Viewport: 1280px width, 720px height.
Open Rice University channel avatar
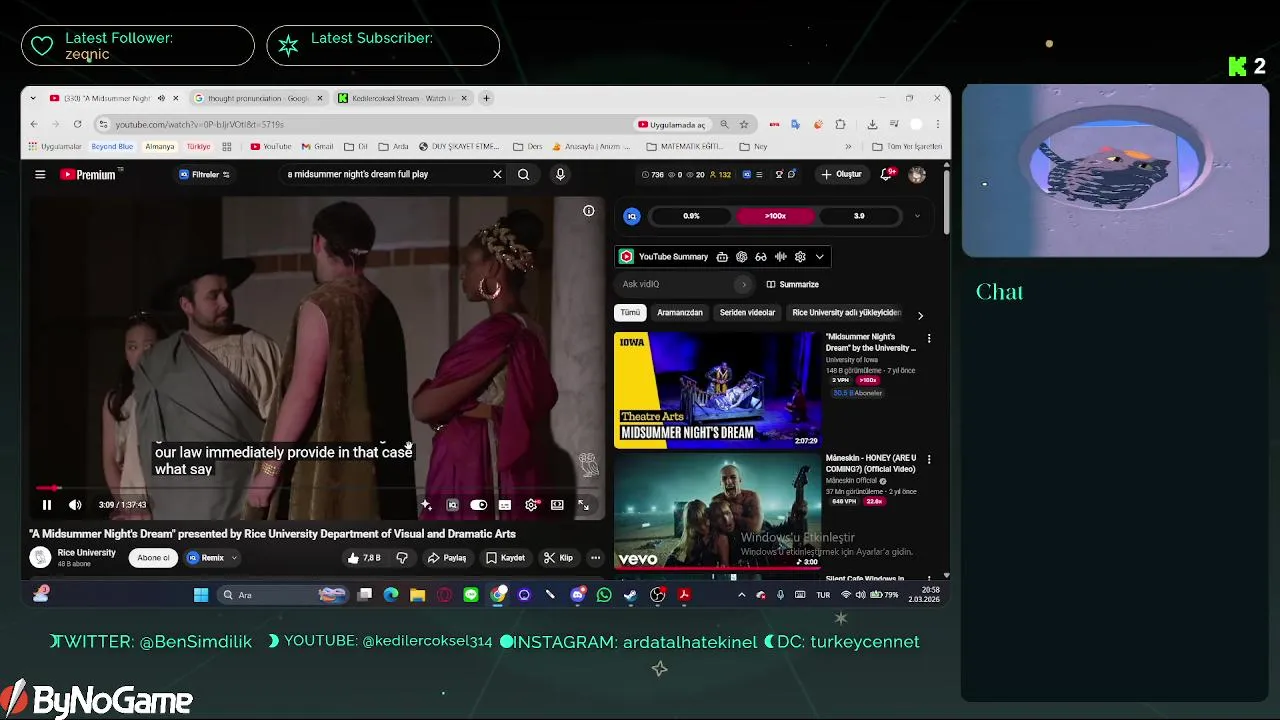point(40,558)
